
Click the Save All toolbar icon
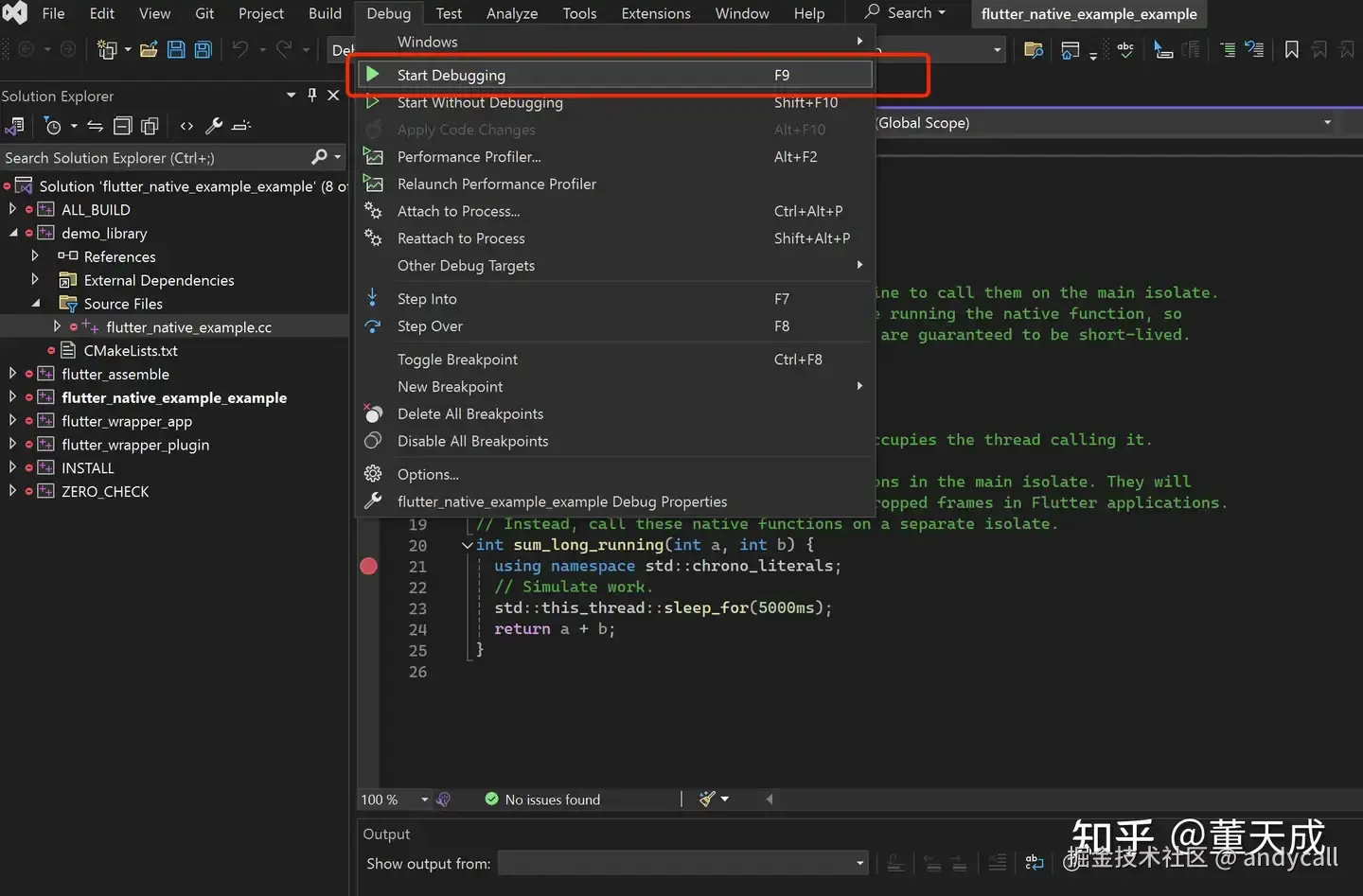(203, 49)
